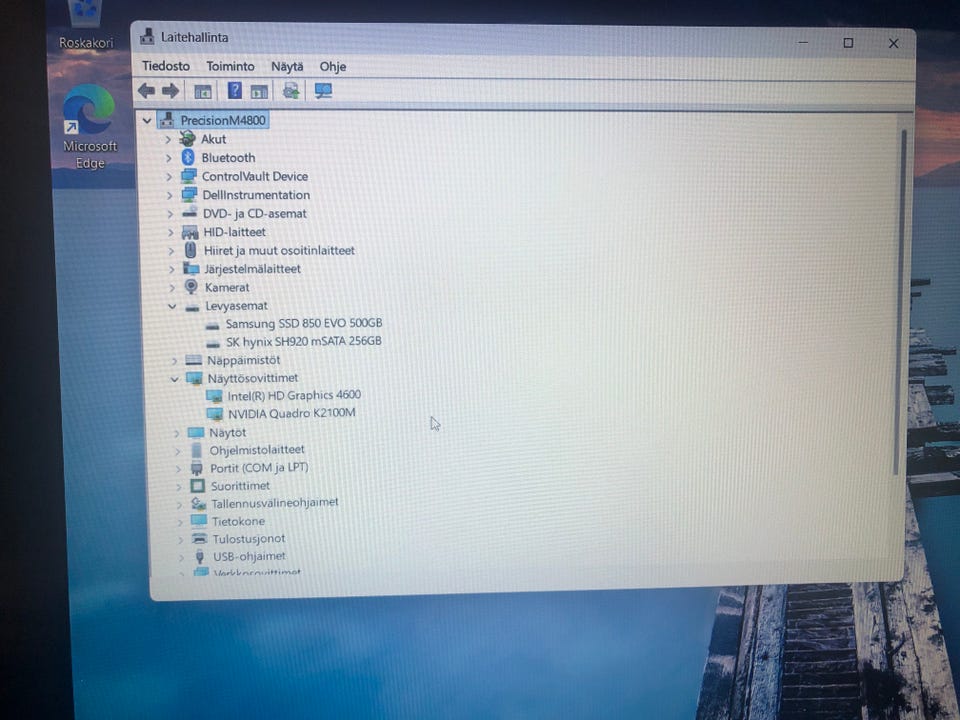Select Intel(R) HD Graphics 4600
960x720 pixels.
(x=294, y=396)
